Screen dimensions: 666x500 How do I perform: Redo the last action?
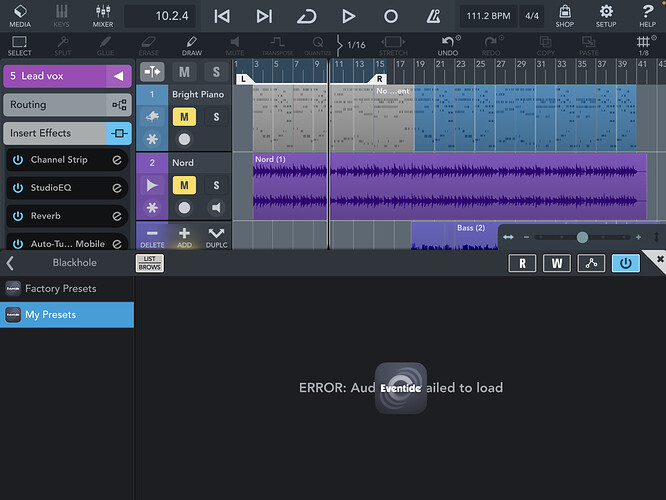[491, 45]
